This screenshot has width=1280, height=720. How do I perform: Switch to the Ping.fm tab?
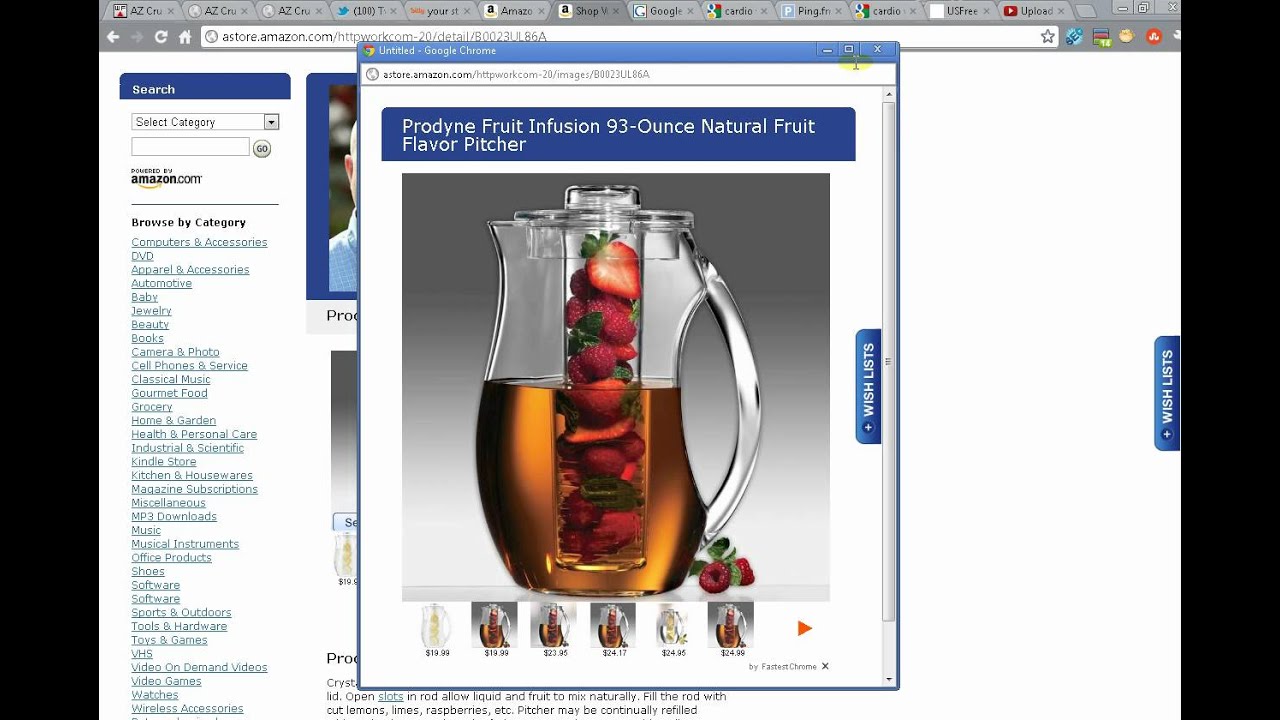click(x=809, y=11)
